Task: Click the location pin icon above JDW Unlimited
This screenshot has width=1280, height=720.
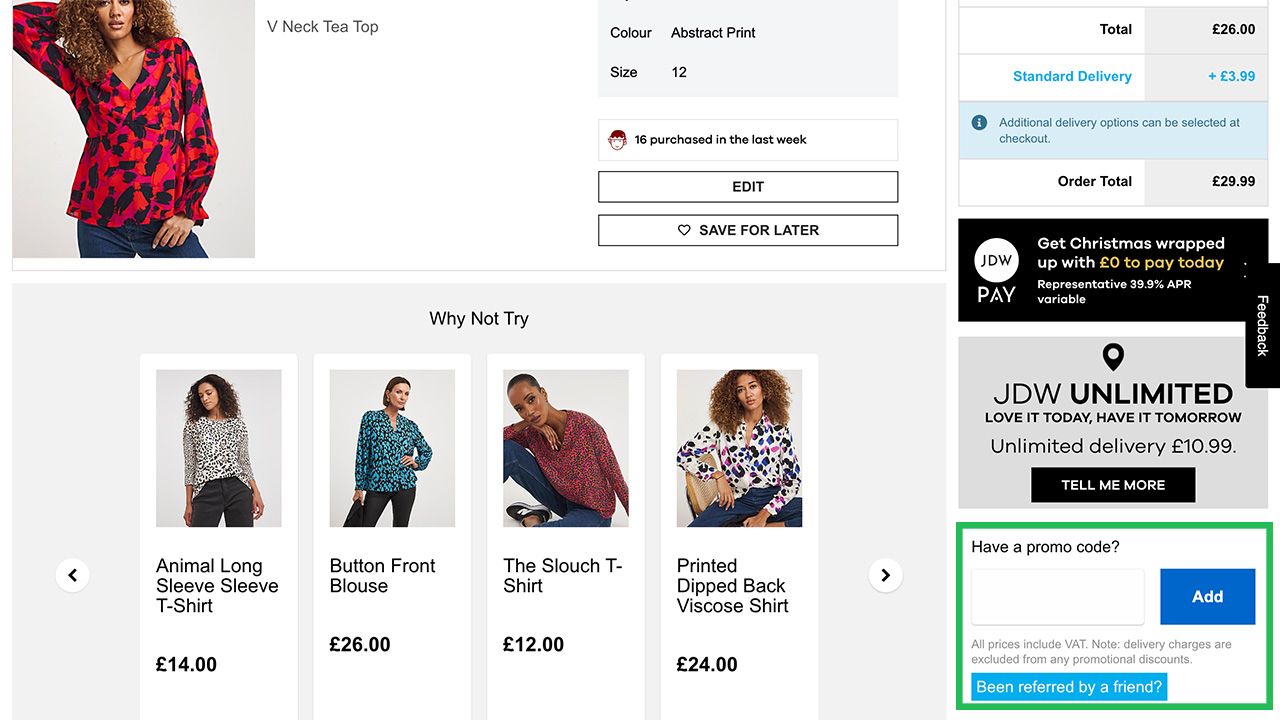Action: pos(1113,356)
